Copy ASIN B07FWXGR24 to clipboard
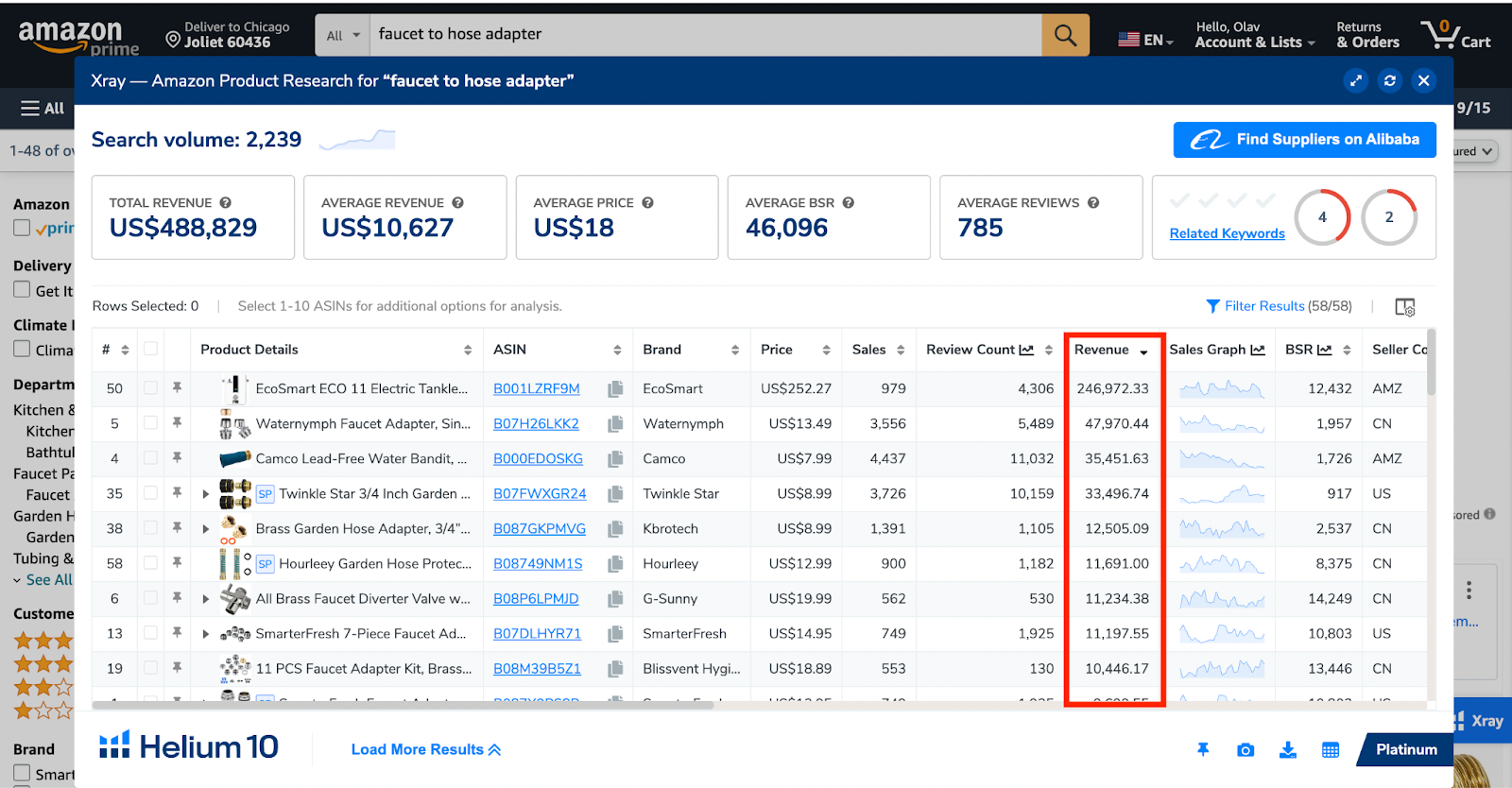Viewport: 1512px width, 788px height. (x=615, y=493)
